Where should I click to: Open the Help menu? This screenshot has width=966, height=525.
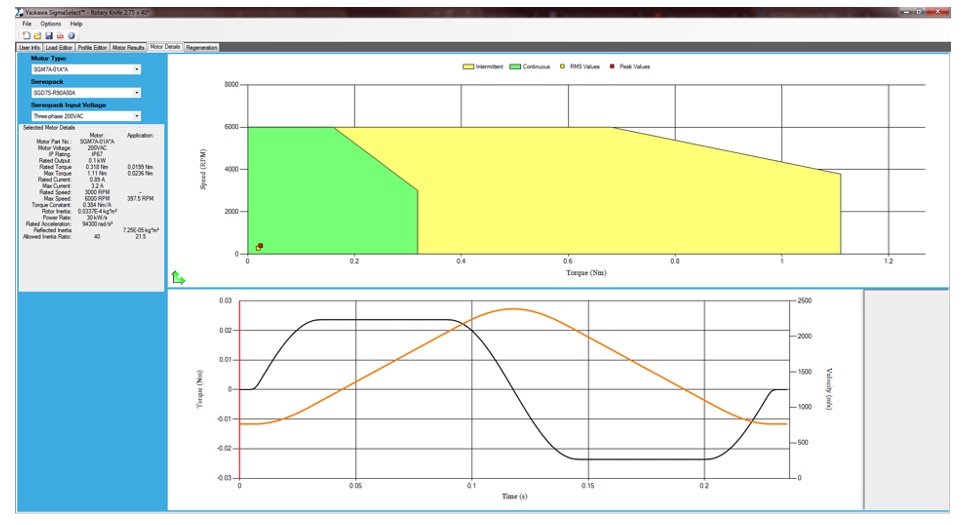pos(76,24)
